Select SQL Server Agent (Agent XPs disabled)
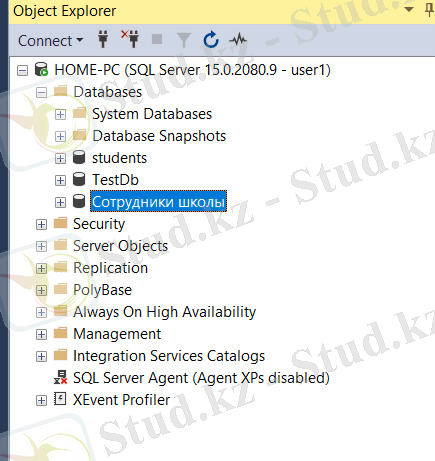This screenshot has height=461, width=435. (x=201, y=378)
